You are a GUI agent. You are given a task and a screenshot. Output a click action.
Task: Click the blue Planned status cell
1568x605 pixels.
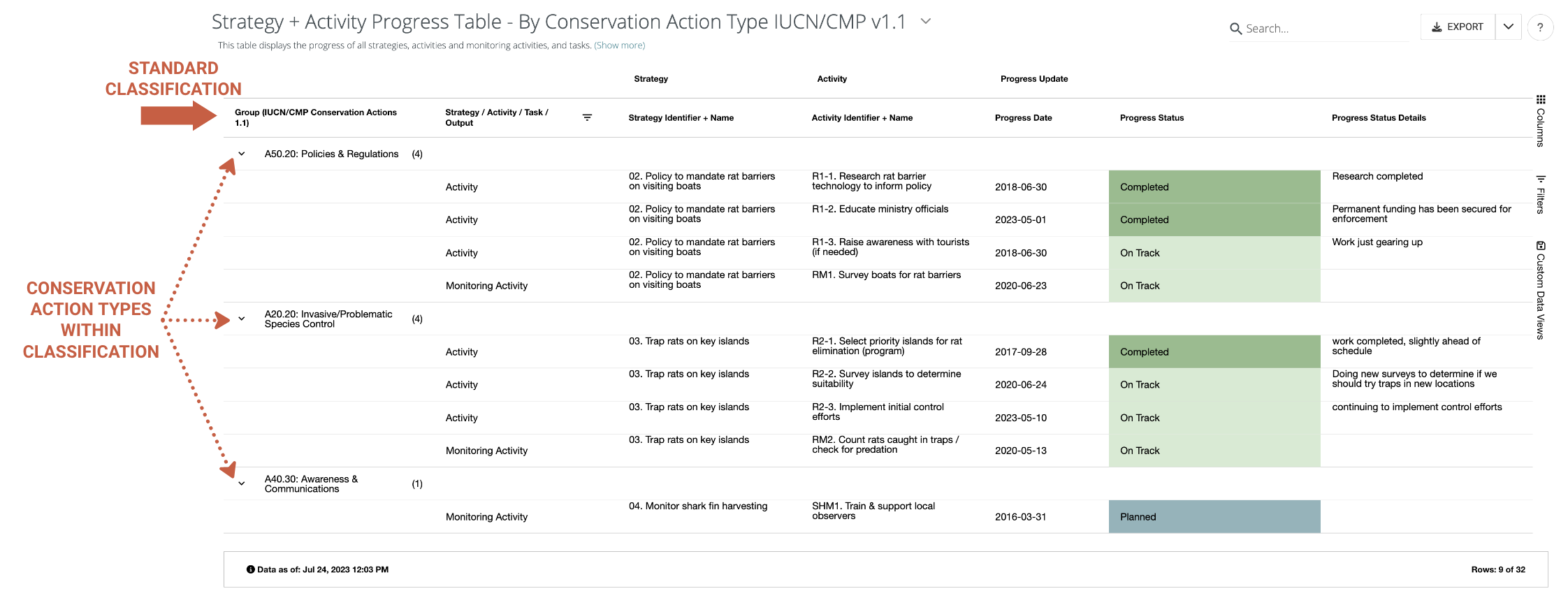coord(1214,517)
